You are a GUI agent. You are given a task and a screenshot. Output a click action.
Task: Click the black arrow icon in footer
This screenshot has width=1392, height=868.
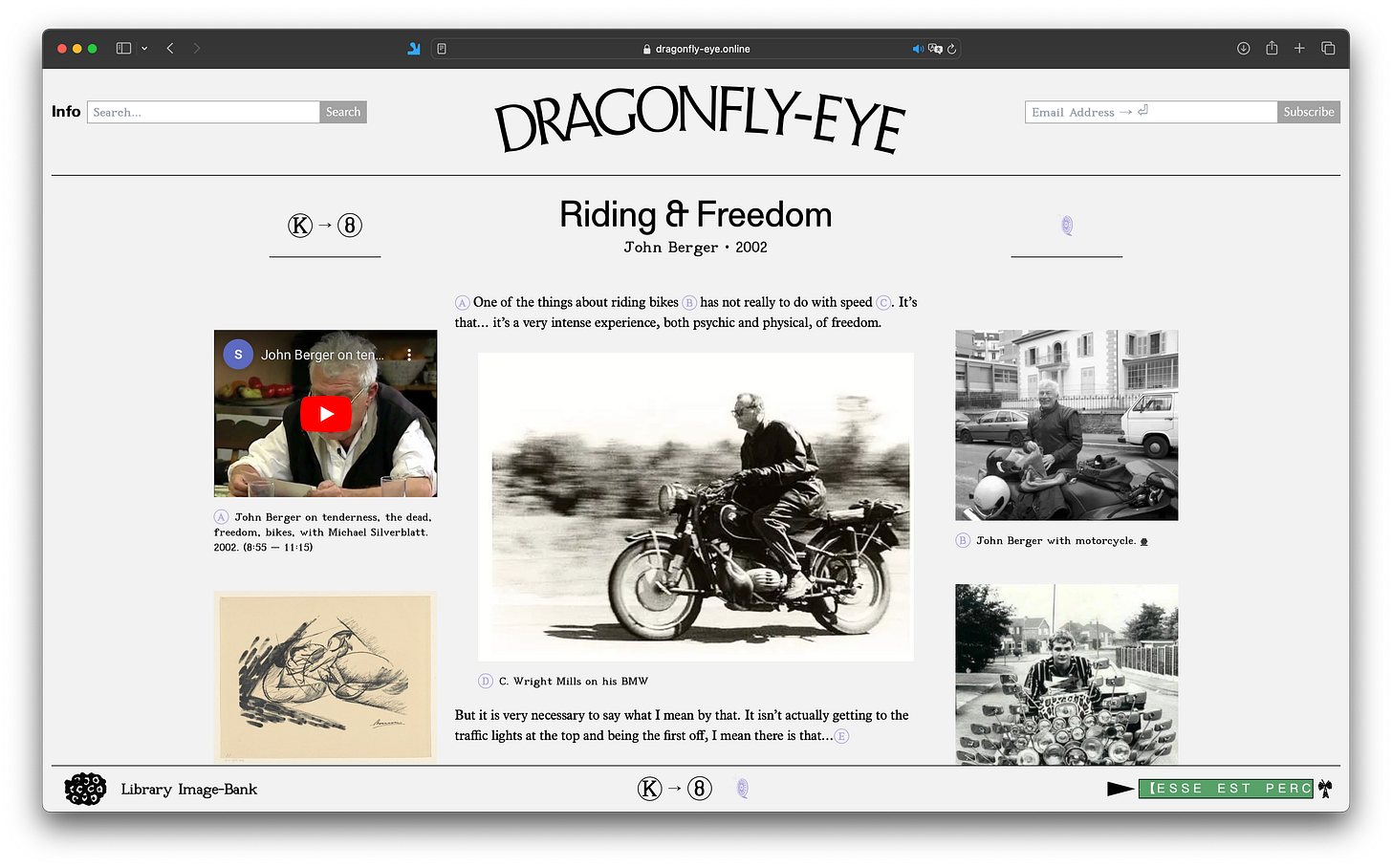(1120, 789)
